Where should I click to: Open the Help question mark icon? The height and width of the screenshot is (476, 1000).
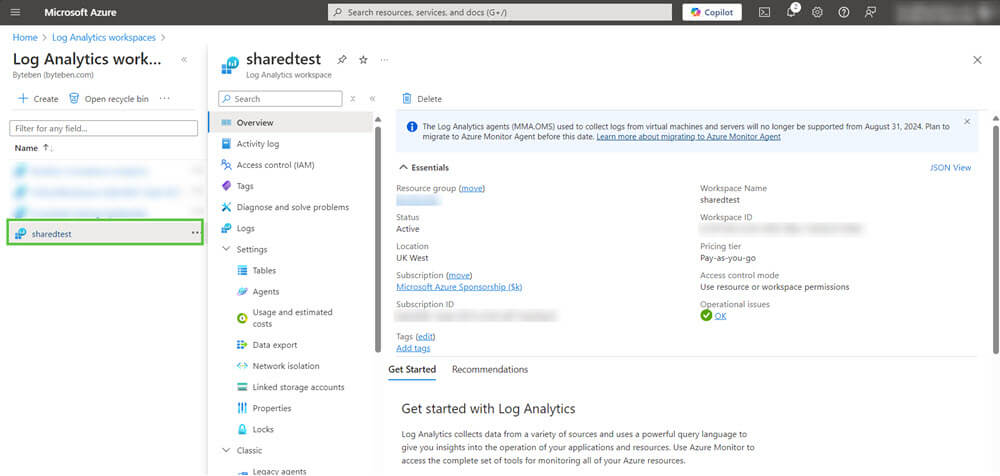pos(844,12)
